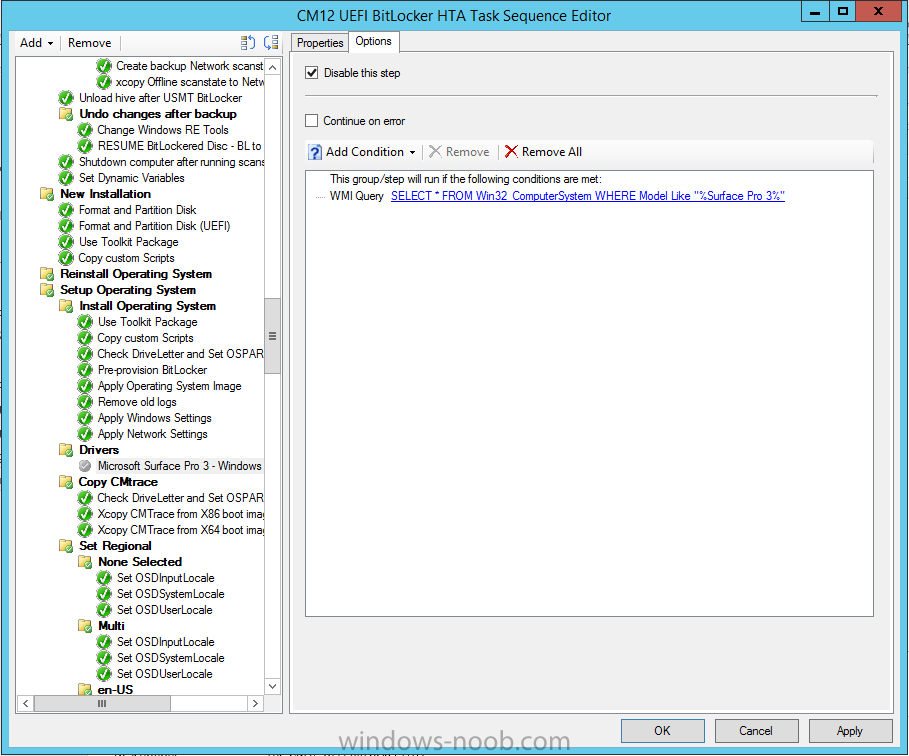The height and width of the screenshot is (756, 909).
Task: Select Copy custom Scripts under New Installation
Action: point(126,258)
